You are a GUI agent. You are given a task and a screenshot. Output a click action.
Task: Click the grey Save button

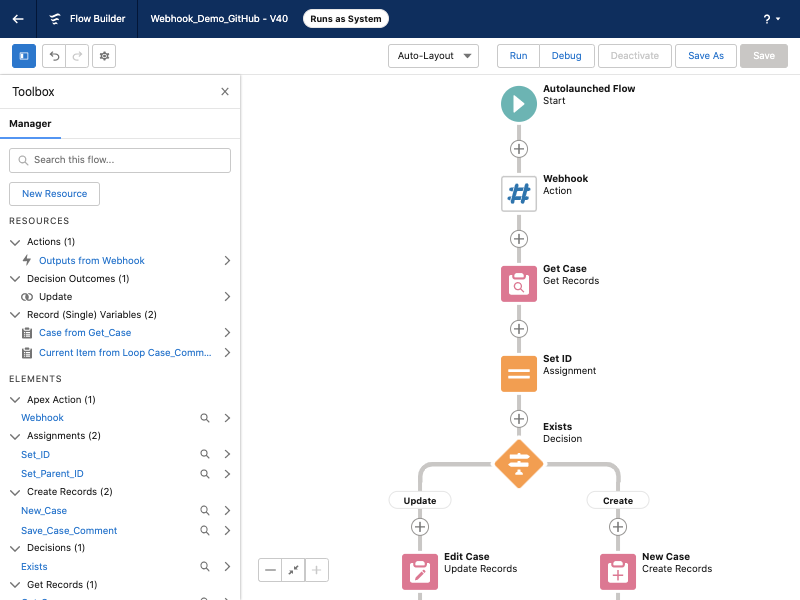click(x=764, y=56)
